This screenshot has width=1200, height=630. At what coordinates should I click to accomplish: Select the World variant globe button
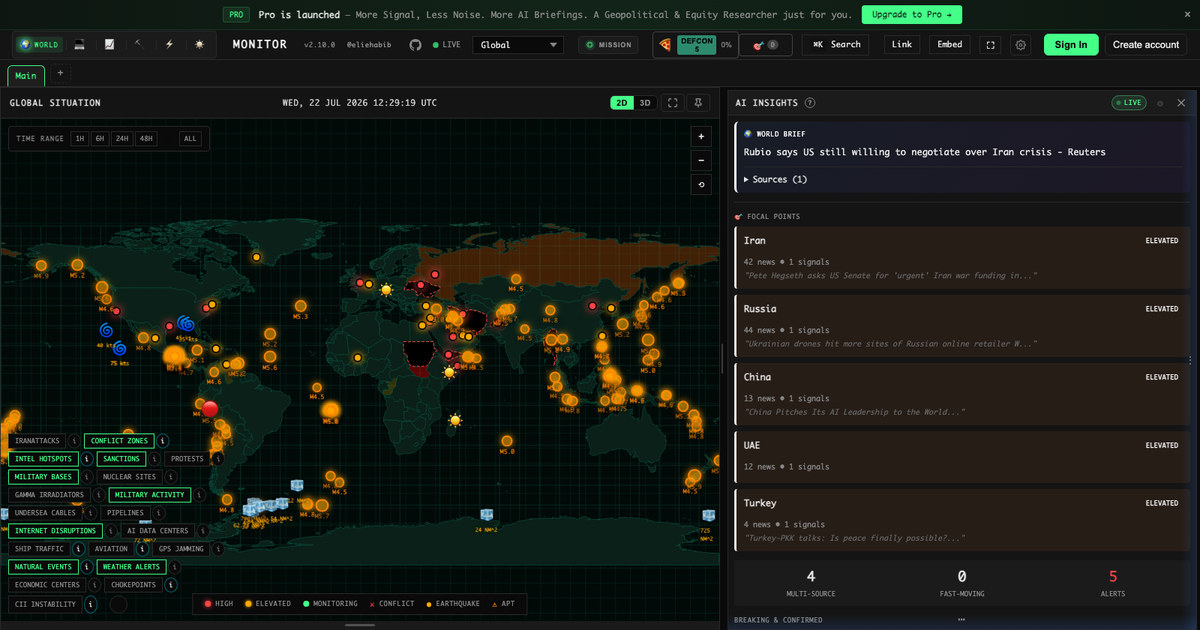pos(38,45)
